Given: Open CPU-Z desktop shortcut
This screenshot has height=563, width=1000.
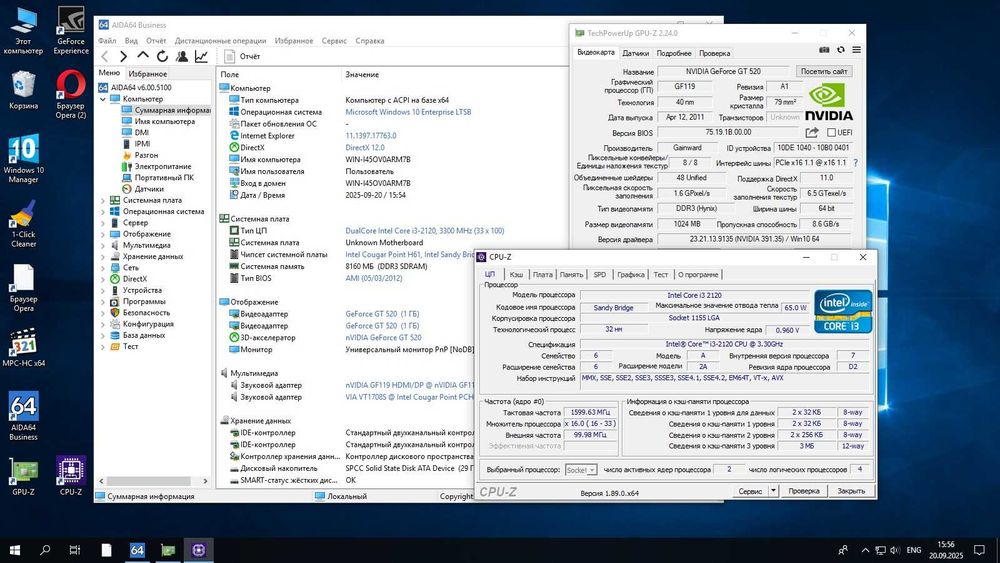Looking at the screenshot, I should pos(71,476).
